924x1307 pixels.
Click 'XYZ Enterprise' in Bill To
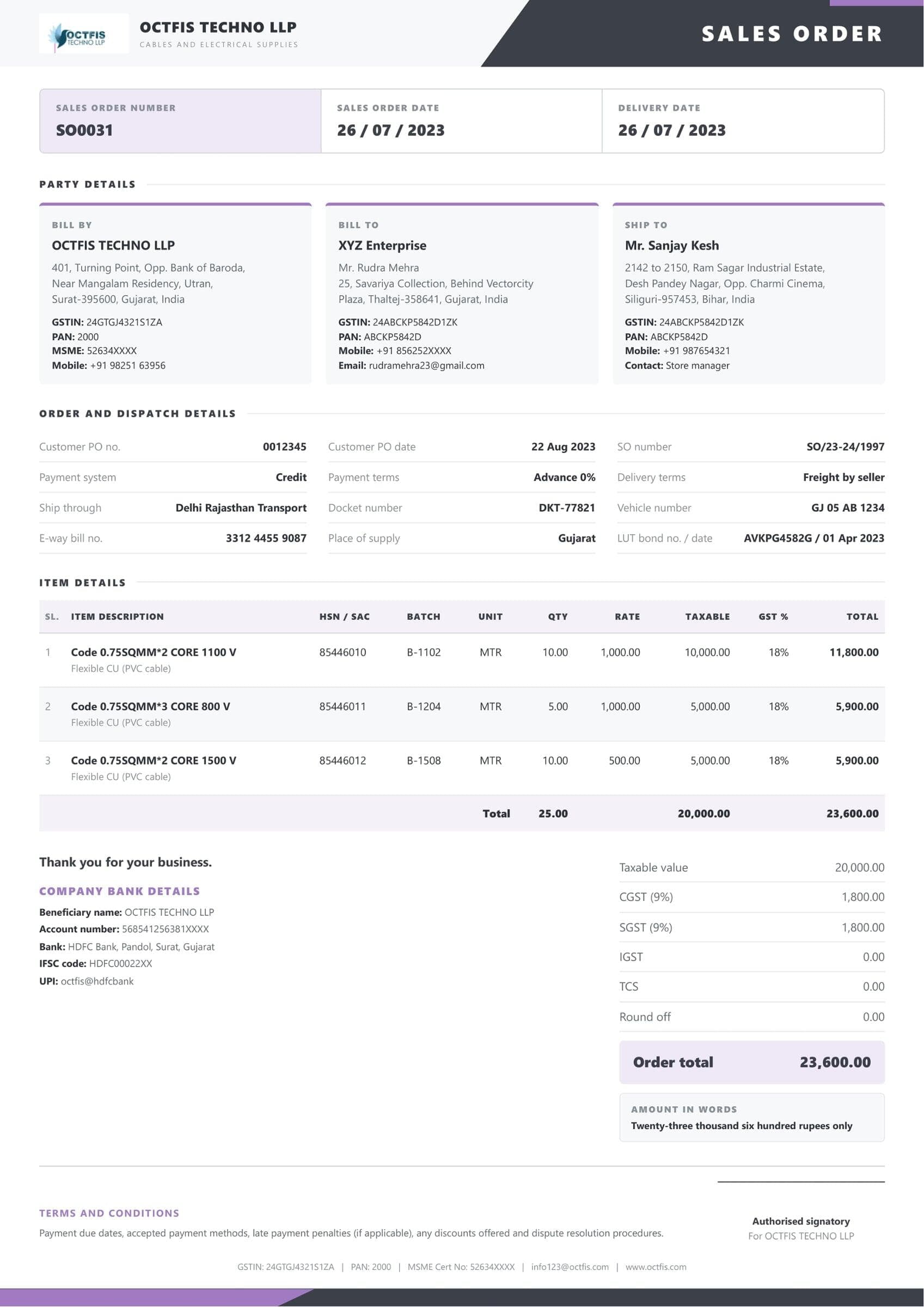(x=382, y=246)
